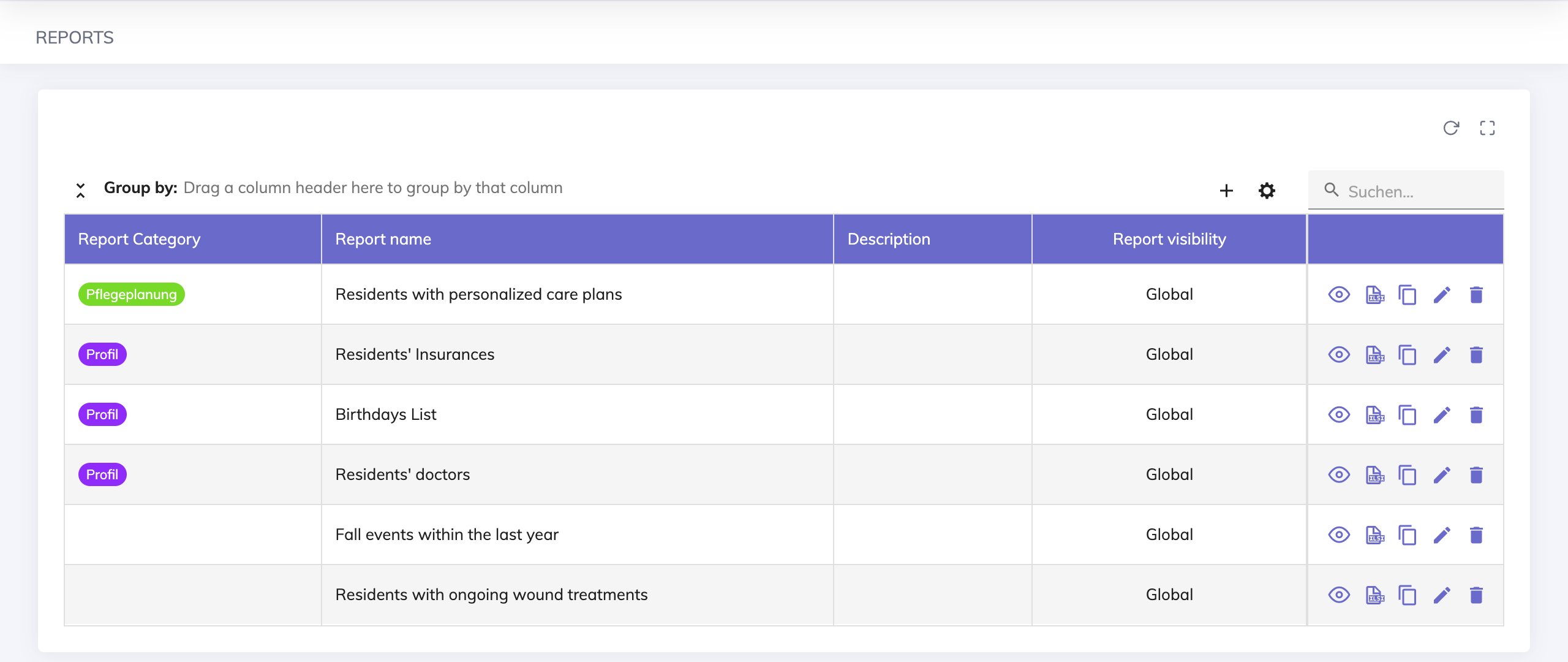Refresh the reports table

click(1451, 128)
